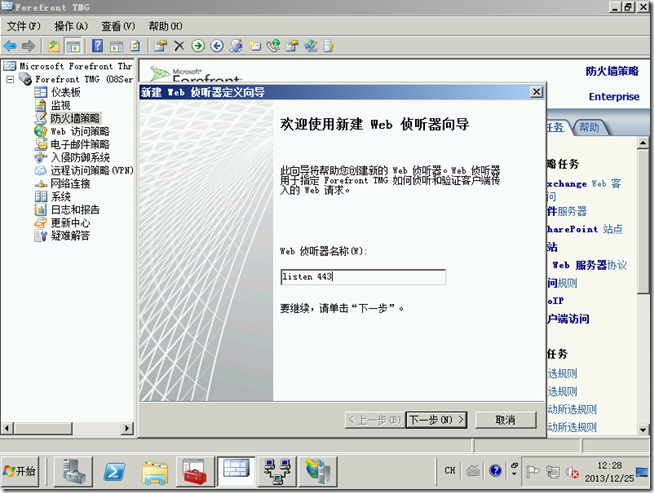Click the tray blue help icon
The height and width of the screenshot is (493, 654).
[496, 470]
